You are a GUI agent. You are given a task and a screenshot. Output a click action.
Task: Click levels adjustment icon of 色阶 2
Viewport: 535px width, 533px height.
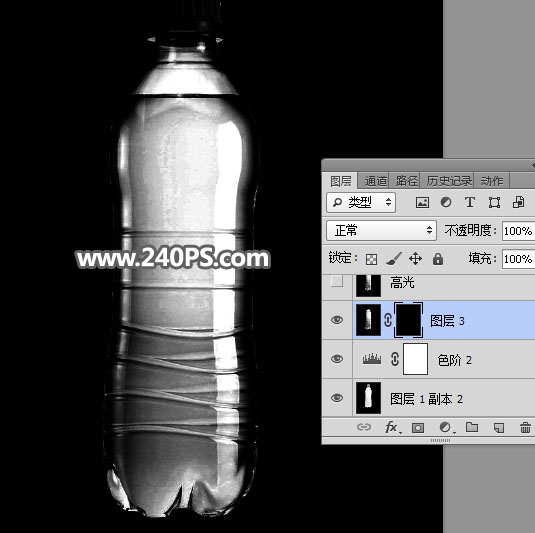[x=372, y=359]
